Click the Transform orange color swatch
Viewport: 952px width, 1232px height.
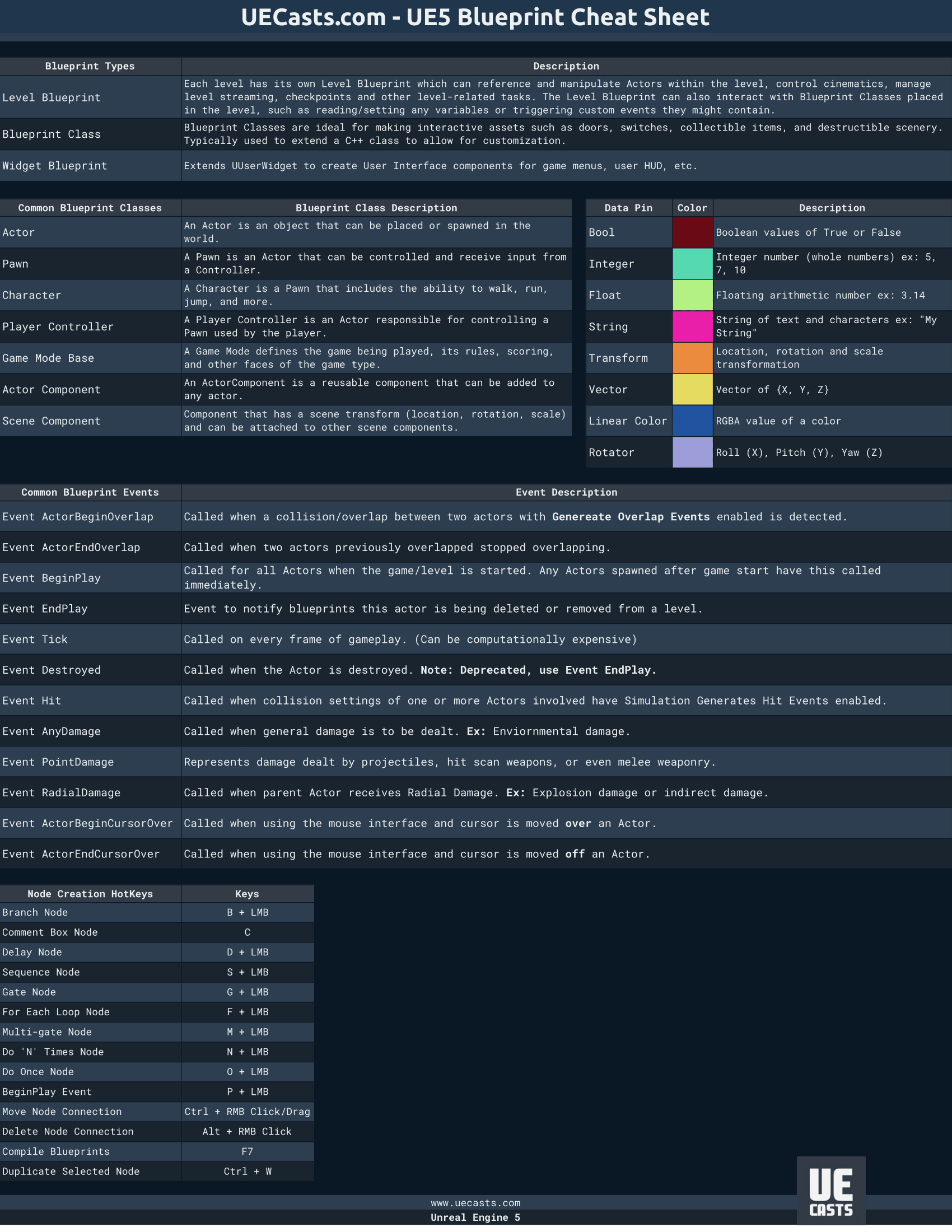[x=693, y=358]
